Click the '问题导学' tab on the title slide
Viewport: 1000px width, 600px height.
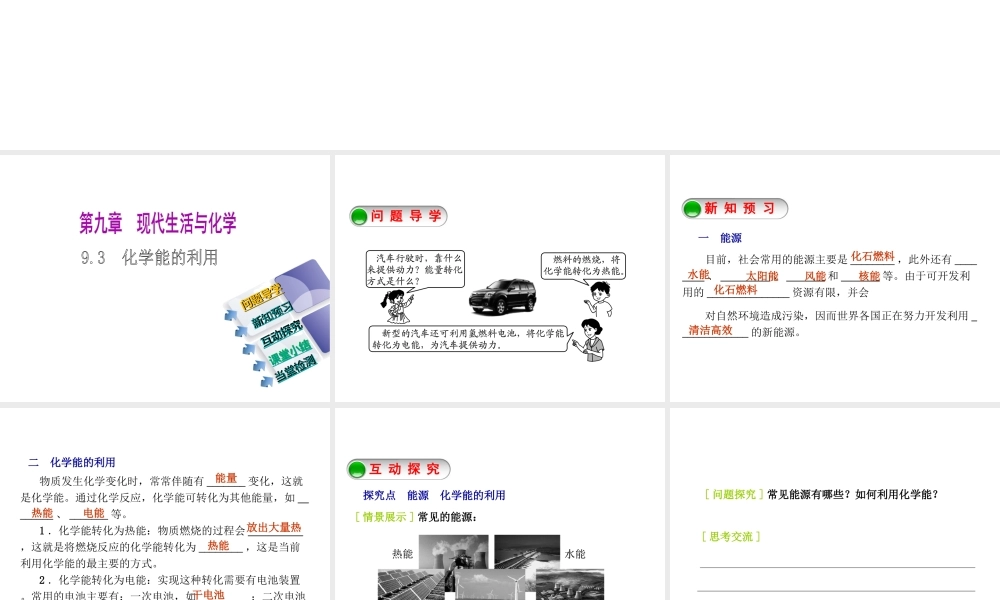click(x=260, y=298)
